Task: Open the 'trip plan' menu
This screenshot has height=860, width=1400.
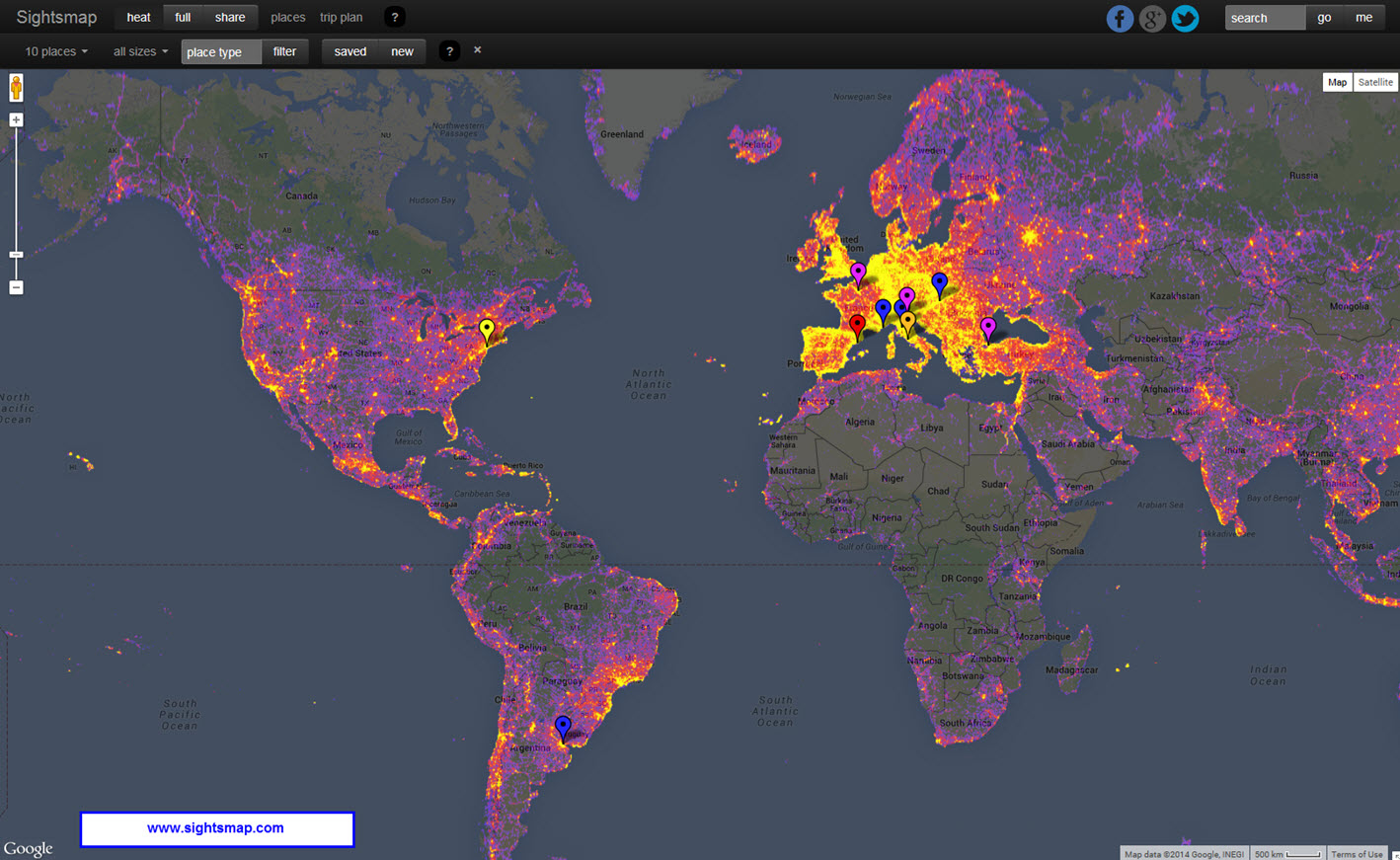Action: tap(341, 17)
